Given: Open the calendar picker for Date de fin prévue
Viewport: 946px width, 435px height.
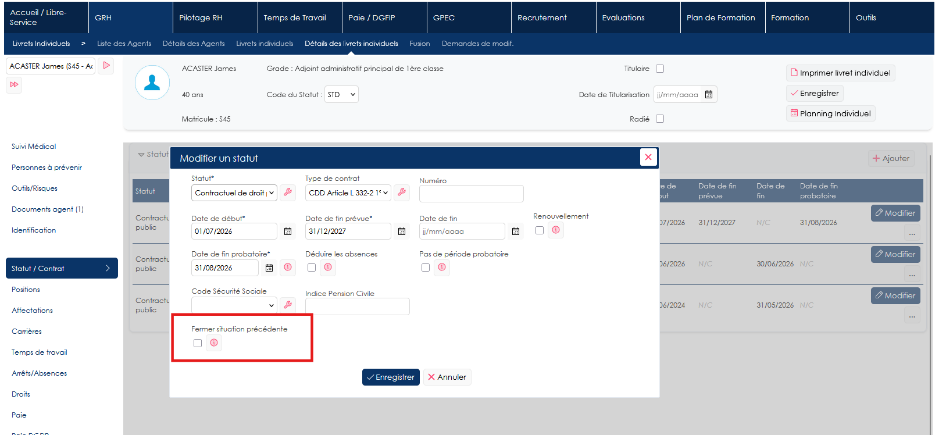Looking at the screenshot, I should tap(401, 231).
